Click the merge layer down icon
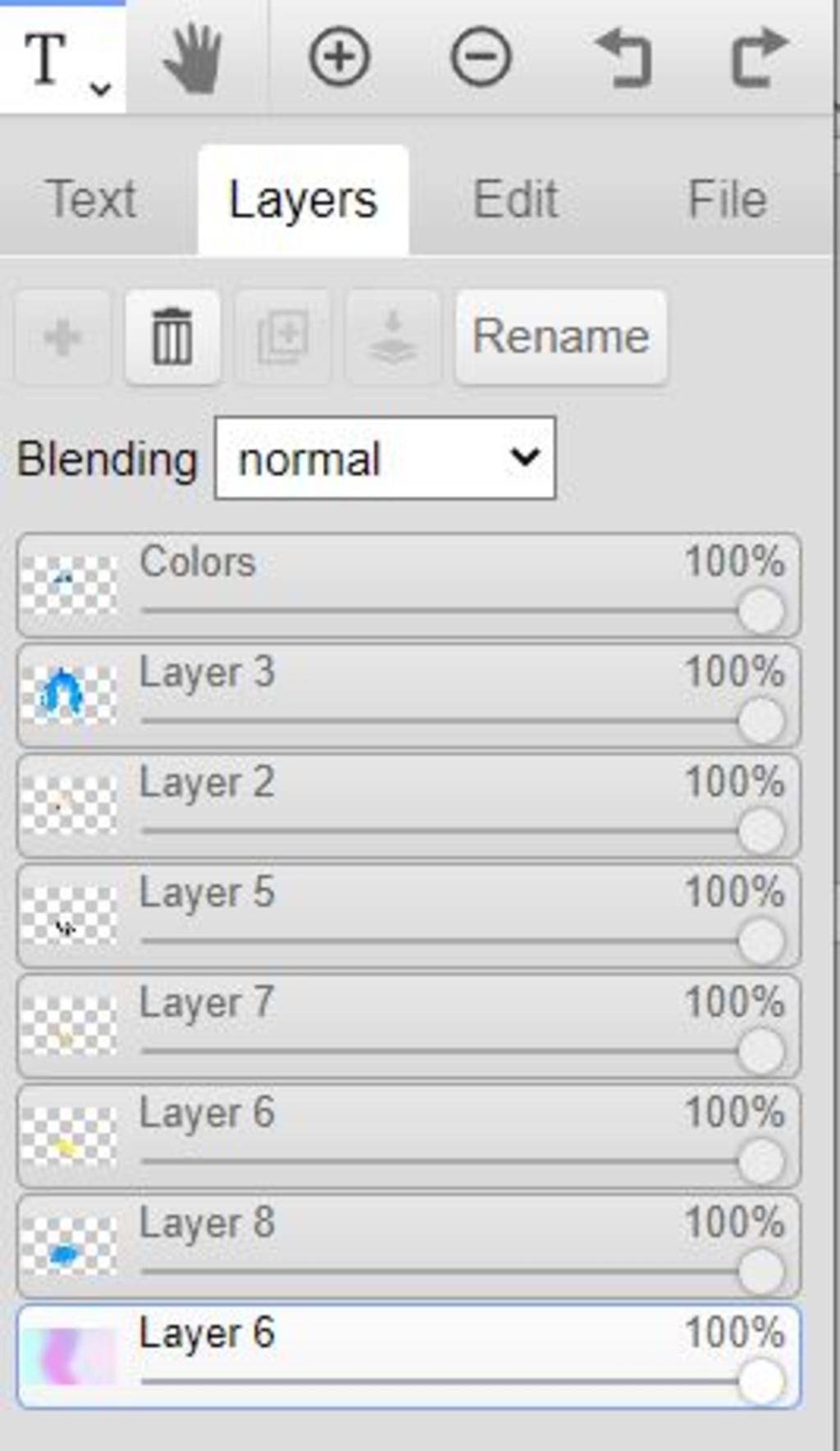The height and width of the screenshot is (1451, 840). (393, 336)
